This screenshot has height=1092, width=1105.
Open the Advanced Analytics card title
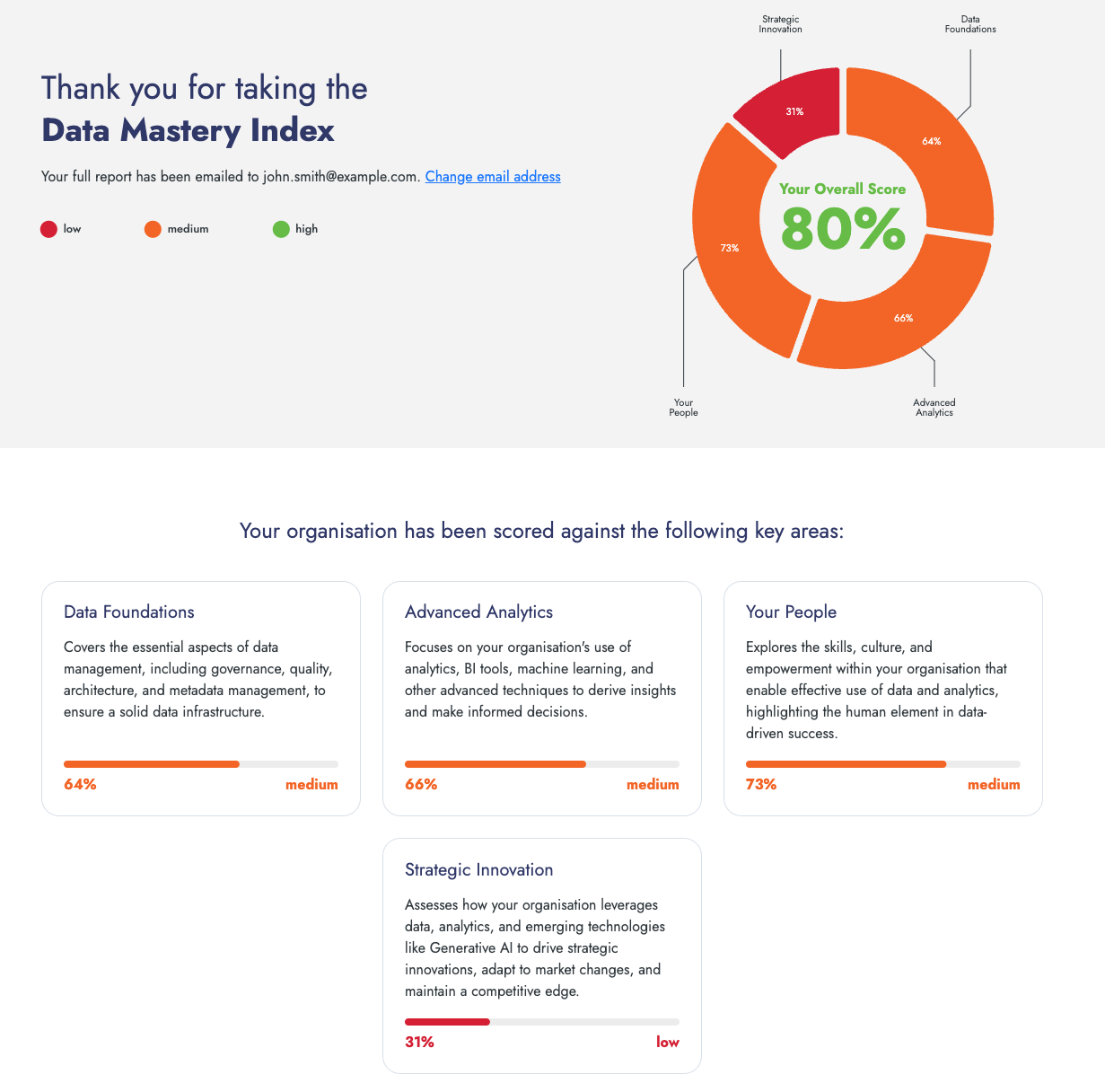point(478,612)
